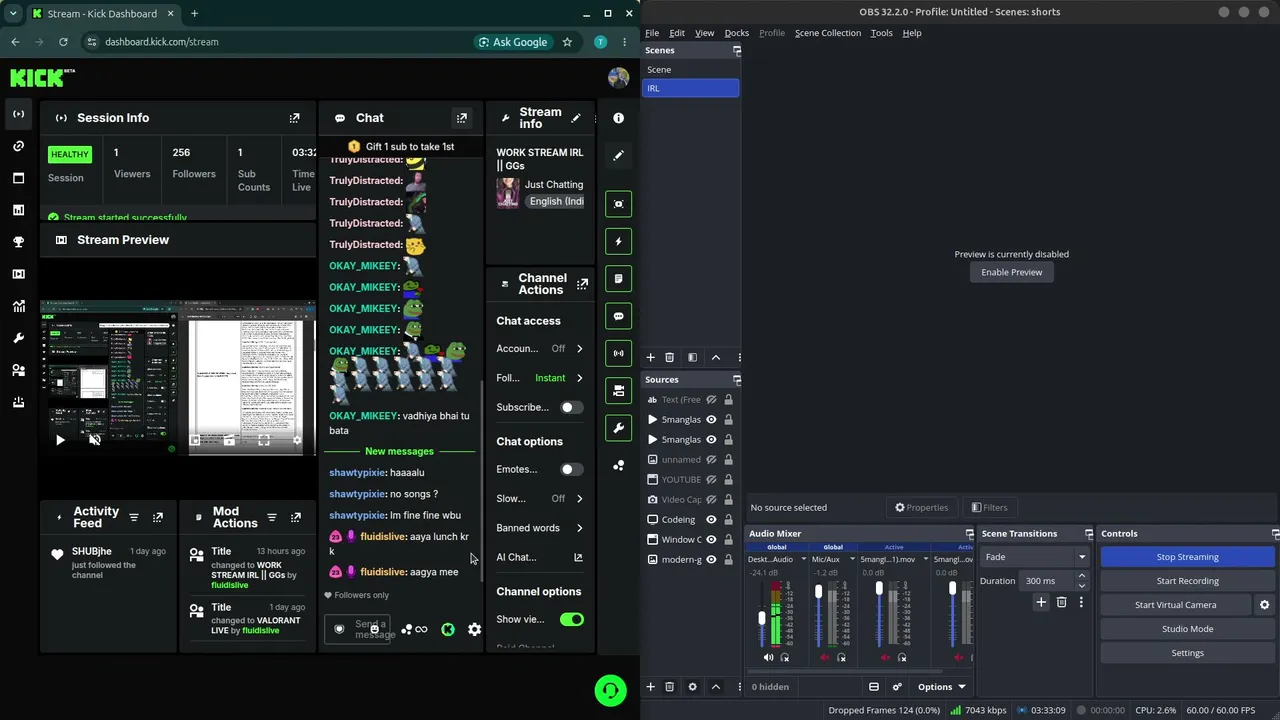
Task: Click the lightning bolt icon in Kick right rail
Action: coord(618,241)
